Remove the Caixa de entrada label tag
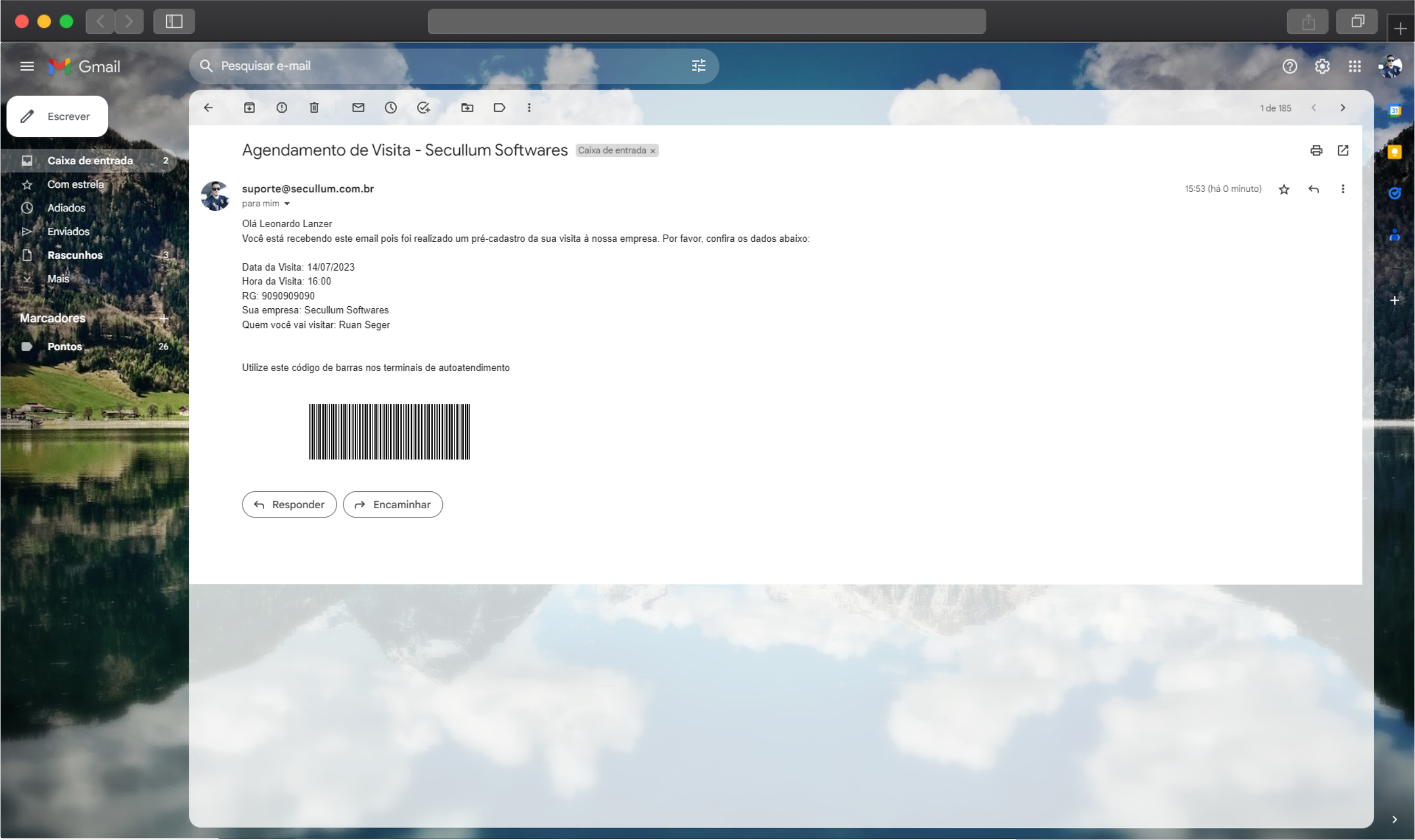The image size is (1415, 840). 653,150
